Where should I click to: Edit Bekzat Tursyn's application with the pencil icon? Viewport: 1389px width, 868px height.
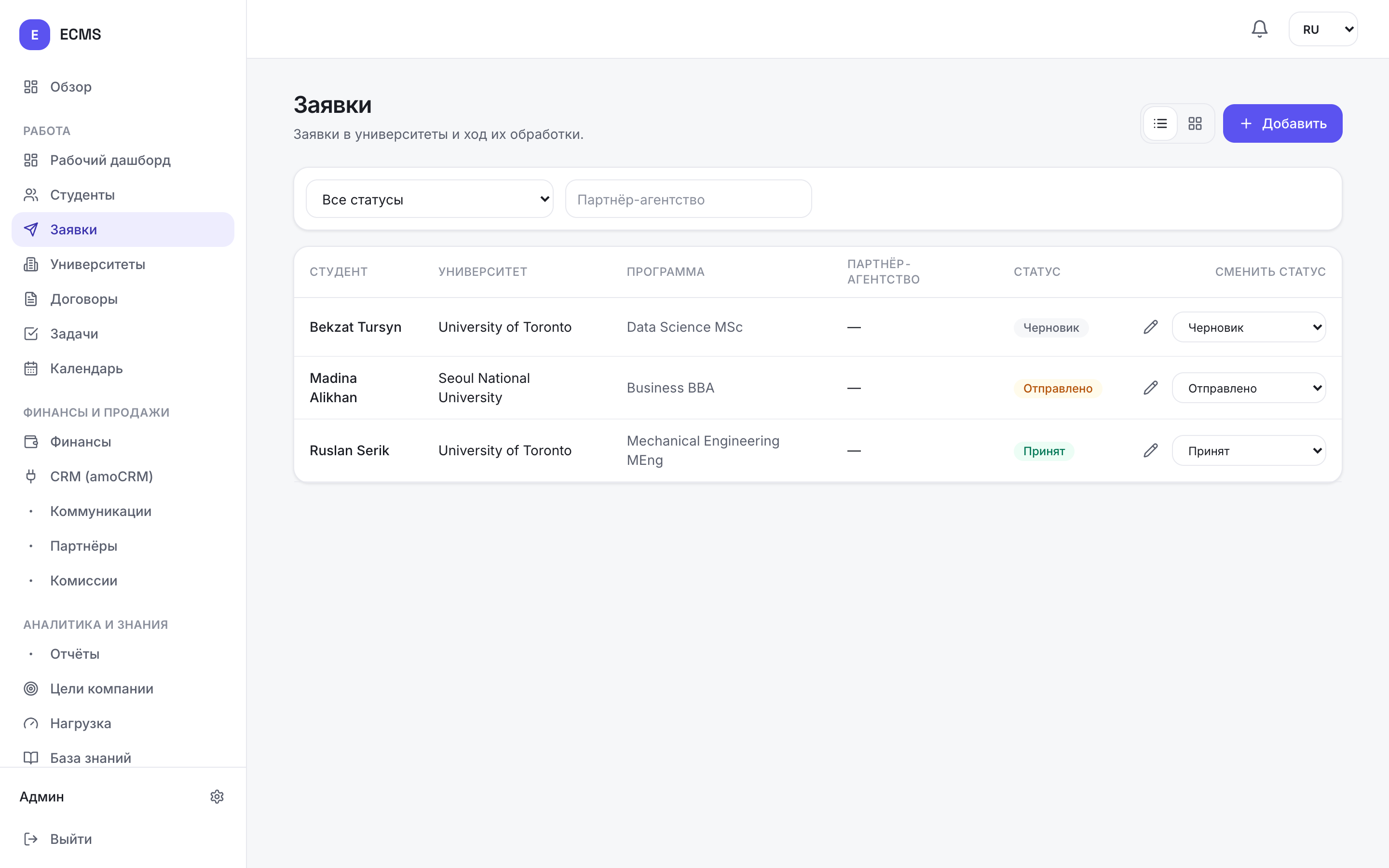tap(1150, 327)
